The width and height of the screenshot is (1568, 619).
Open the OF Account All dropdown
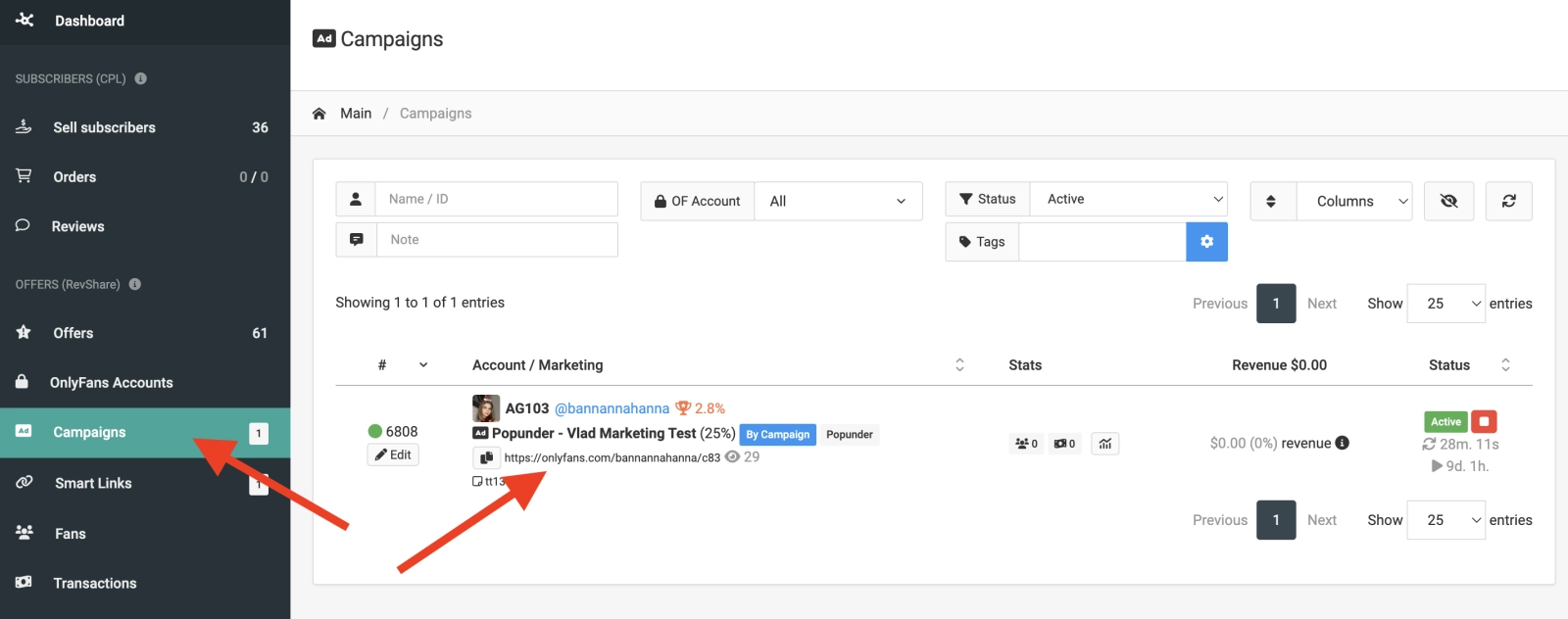[x=838, y=201]
